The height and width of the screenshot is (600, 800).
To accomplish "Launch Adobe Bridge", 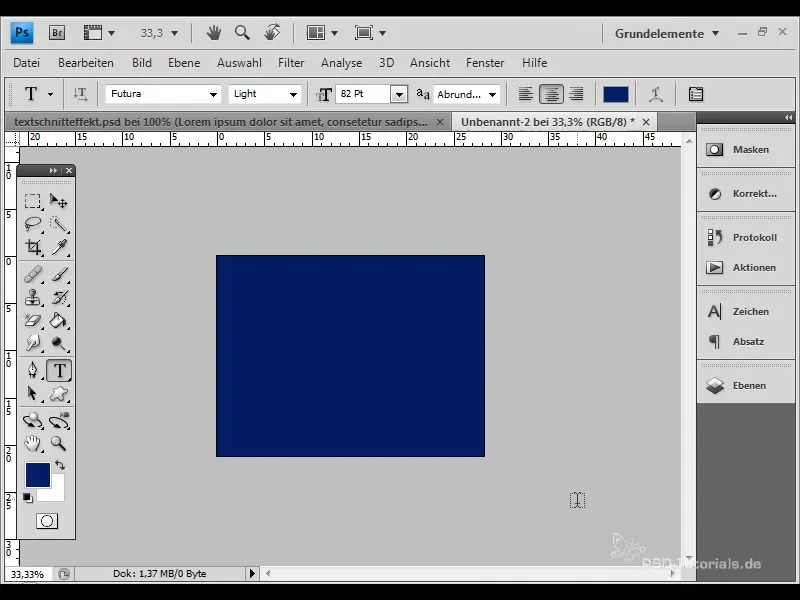I will (x=57, y=33).
